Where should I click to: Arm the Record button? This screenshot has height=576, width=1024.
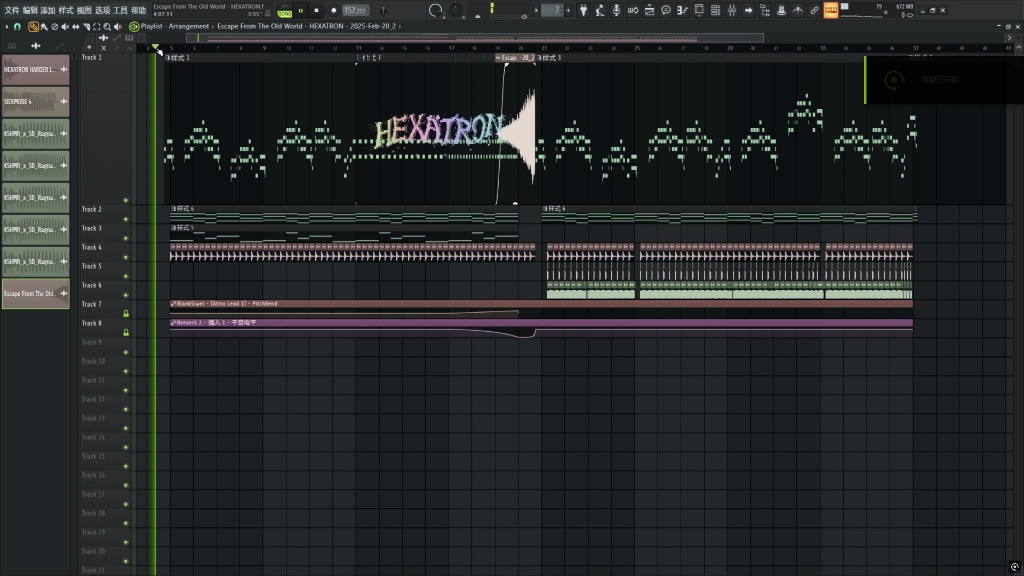coord(333,10)
